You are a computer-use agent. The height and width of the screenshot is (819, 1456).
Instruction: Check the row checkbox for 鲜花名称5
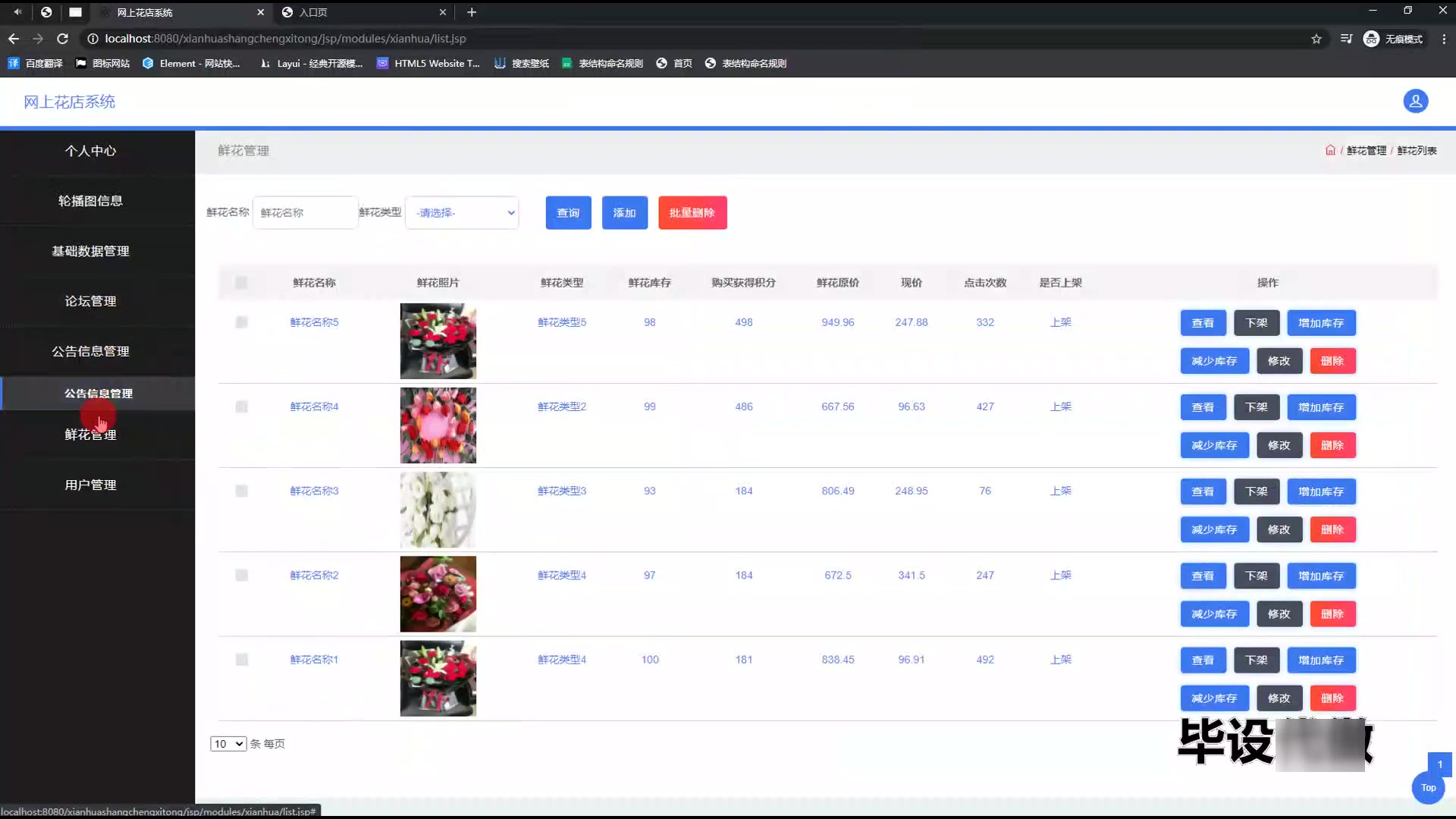[x=241, y=322]
